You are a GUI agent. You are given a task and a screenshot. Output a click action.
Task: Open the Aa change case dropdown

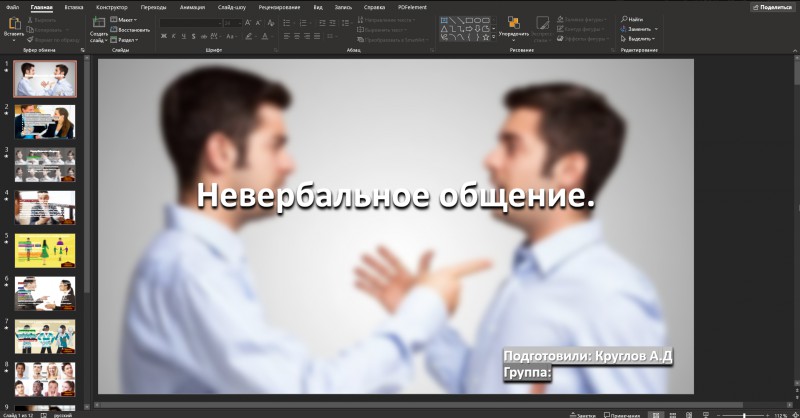click(231, 36)
